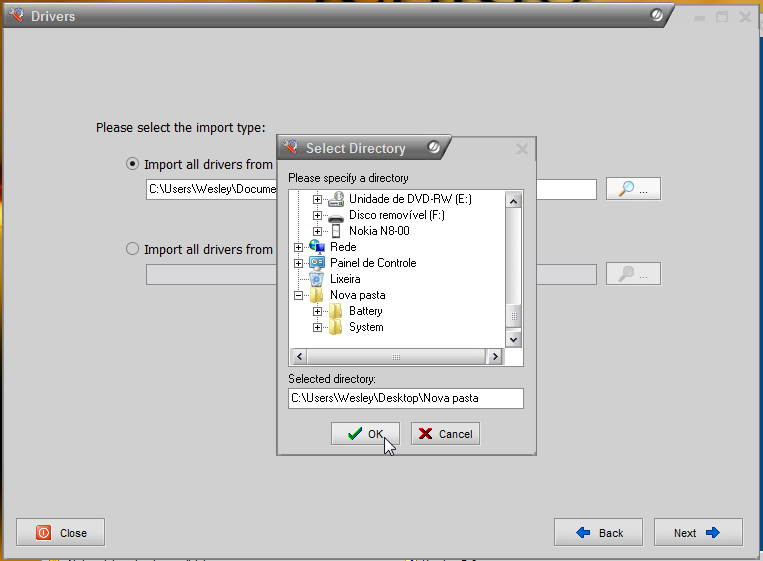Expand the Painel de Controle node
This screenshot has width=763, height=561.
pos(298,263)
